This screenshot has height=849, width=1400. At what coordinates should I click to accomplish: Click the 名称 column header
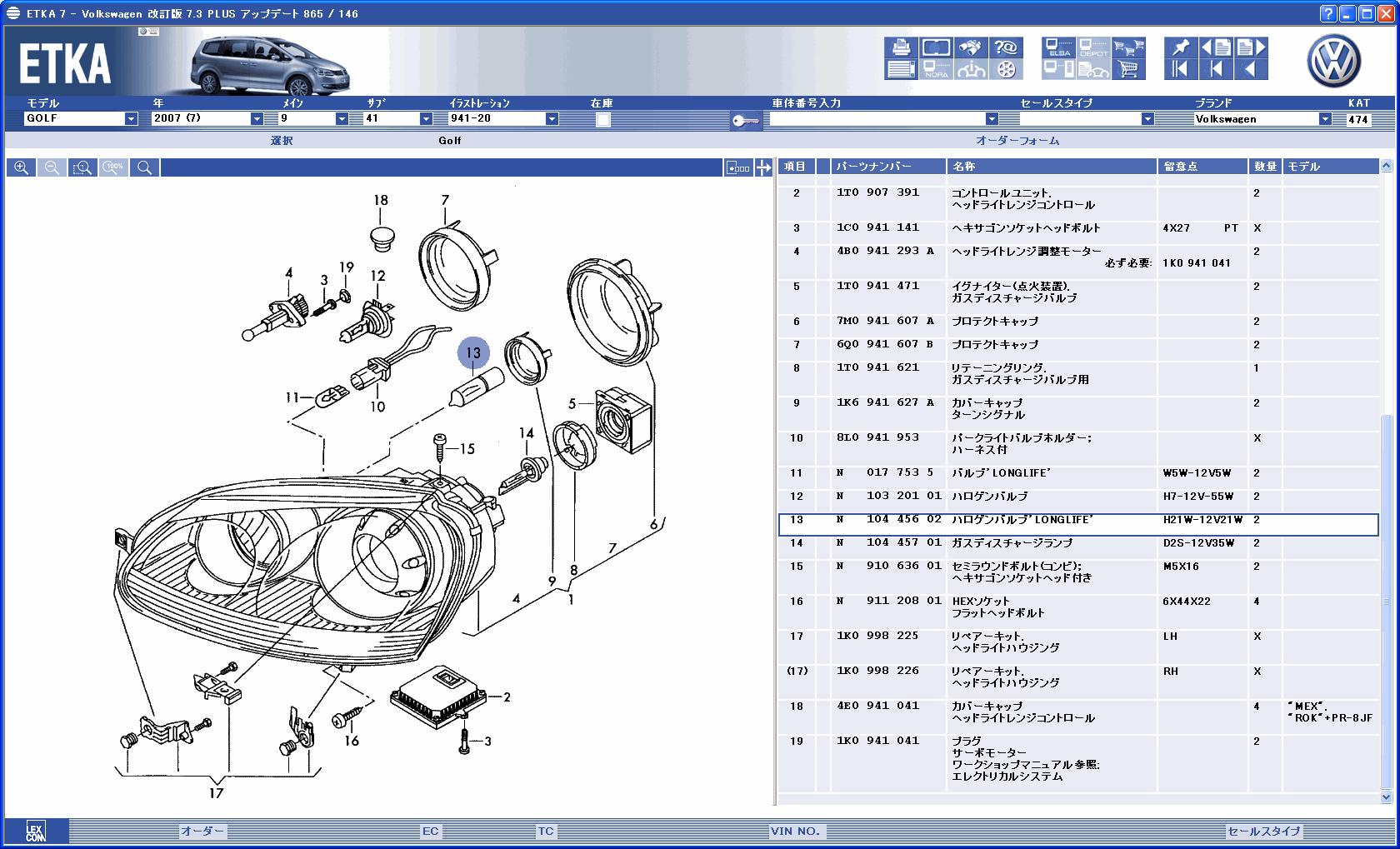1052,167
